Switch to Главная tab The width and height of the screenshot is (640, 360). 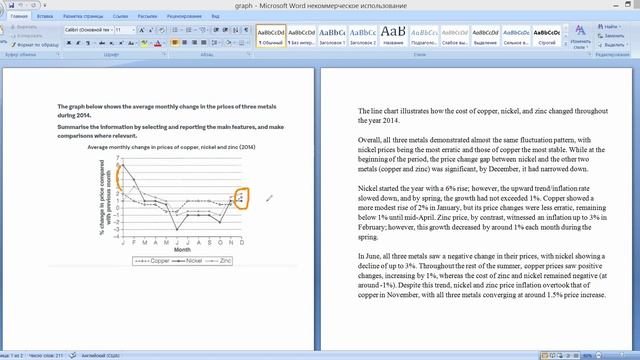(19, 16)
